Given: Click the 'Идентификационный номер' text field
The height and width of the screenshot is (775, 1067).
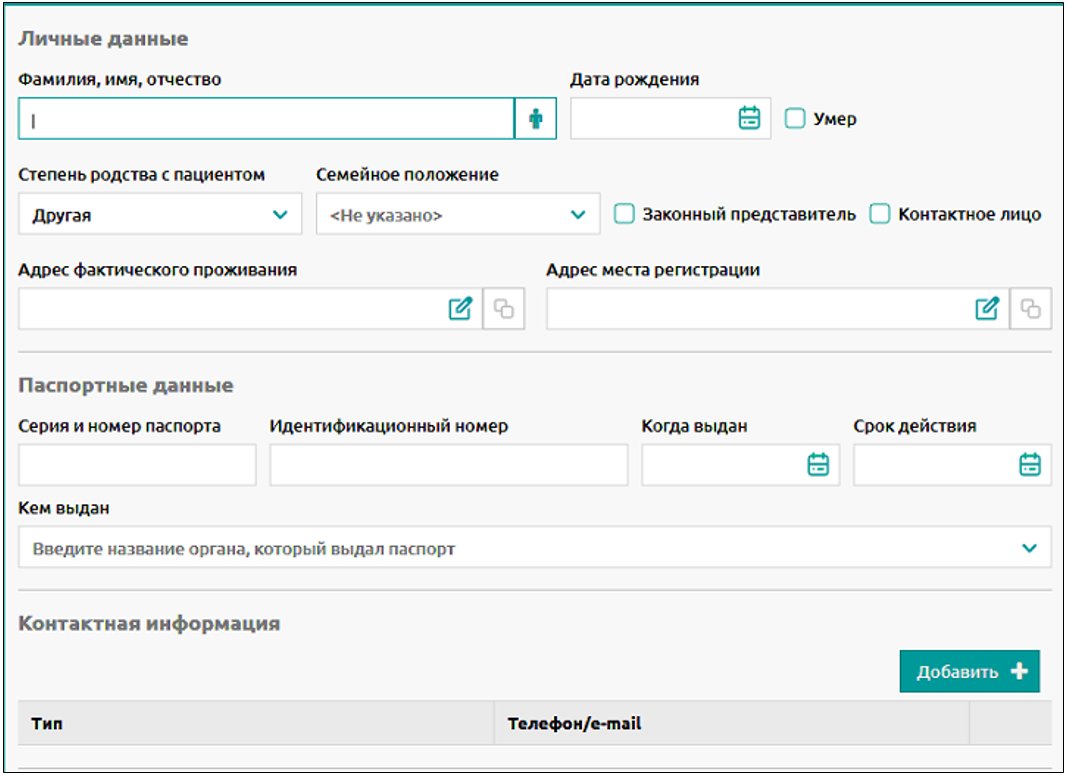Looking at the screenshot, I should pyautogui.click(x=448, y=465).
